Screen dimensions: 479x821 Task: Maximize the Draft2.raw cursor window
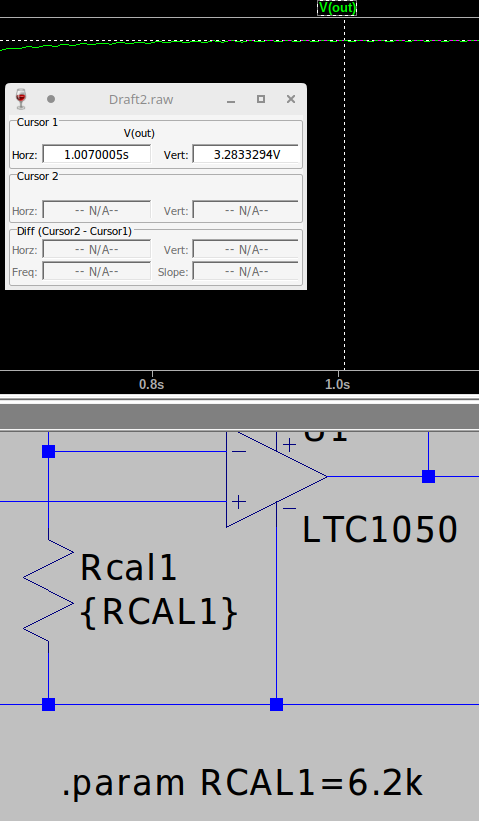point(261,99)
